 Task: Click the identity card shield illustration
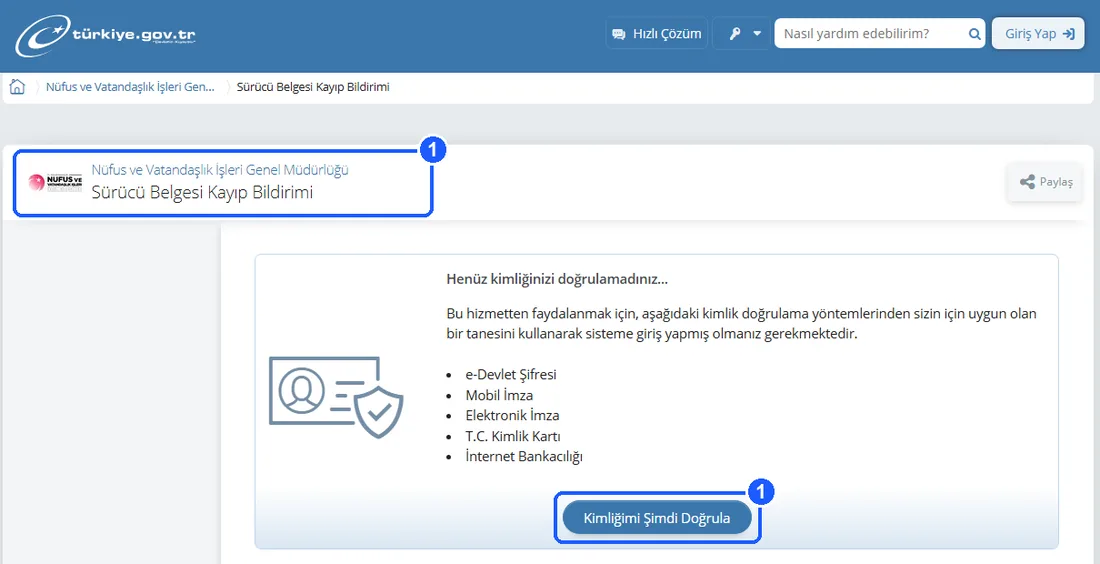point(336,398)
